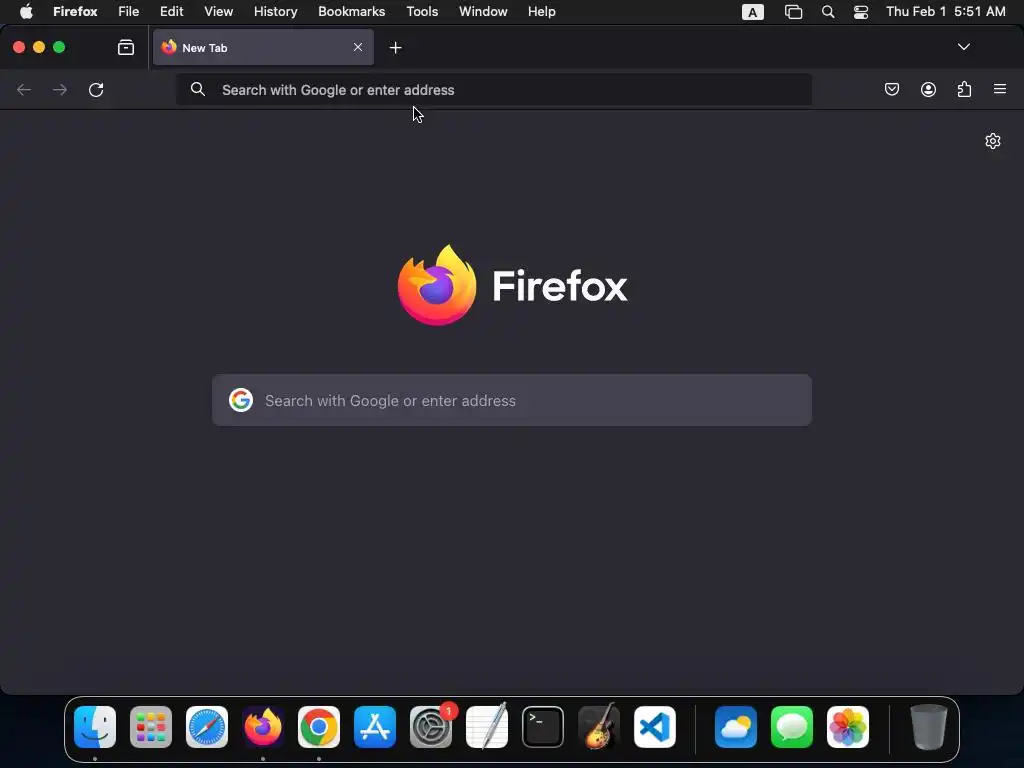Go forward with the forward arrow
The image size is (1024, 768).
(x=60, y=89)
